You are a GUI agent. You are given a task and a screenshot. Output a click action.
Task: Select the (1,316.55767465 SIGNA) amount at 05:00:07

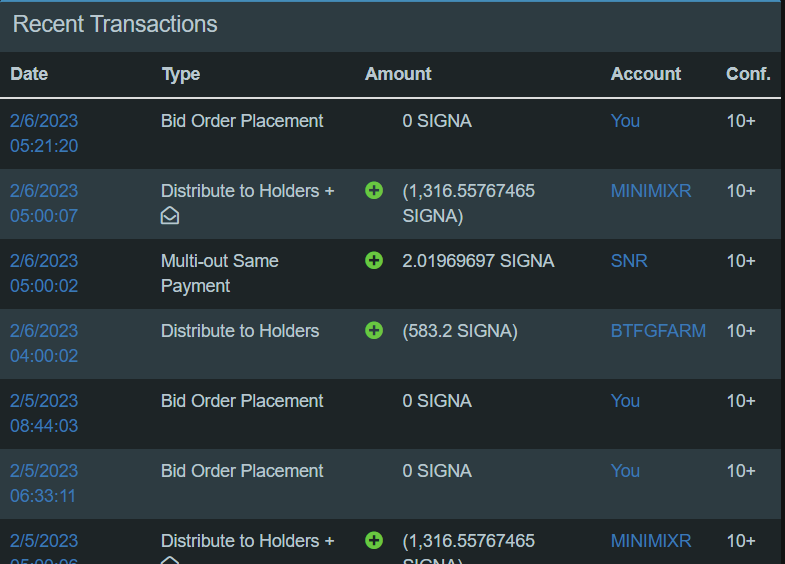(469, 204)
